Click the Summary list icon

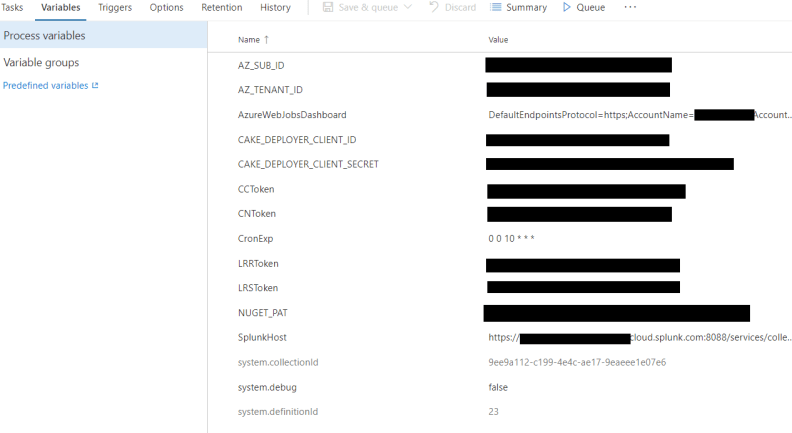(x=496, y=7)
